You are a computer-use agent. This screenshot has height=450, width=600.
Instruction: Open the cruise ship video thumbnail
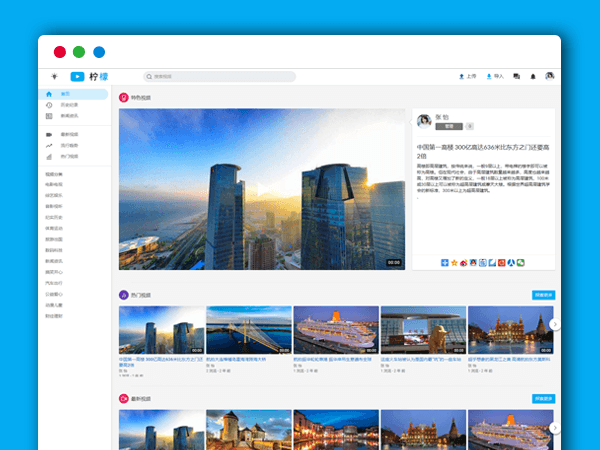[x=336, y=329]
